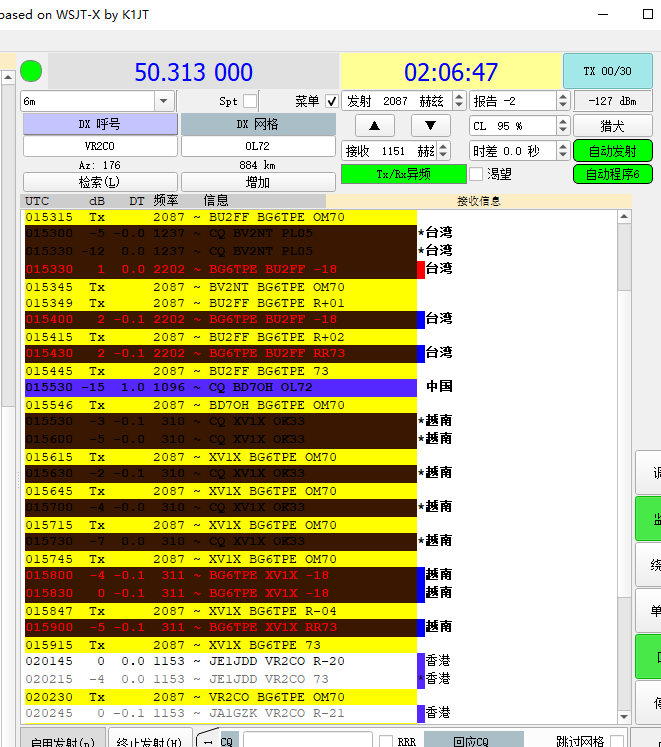Image resolution: width=661 pixels, height=747 pixels.
Task: Click the Tx/Rx异频 green button
Action: click(403, 174)
